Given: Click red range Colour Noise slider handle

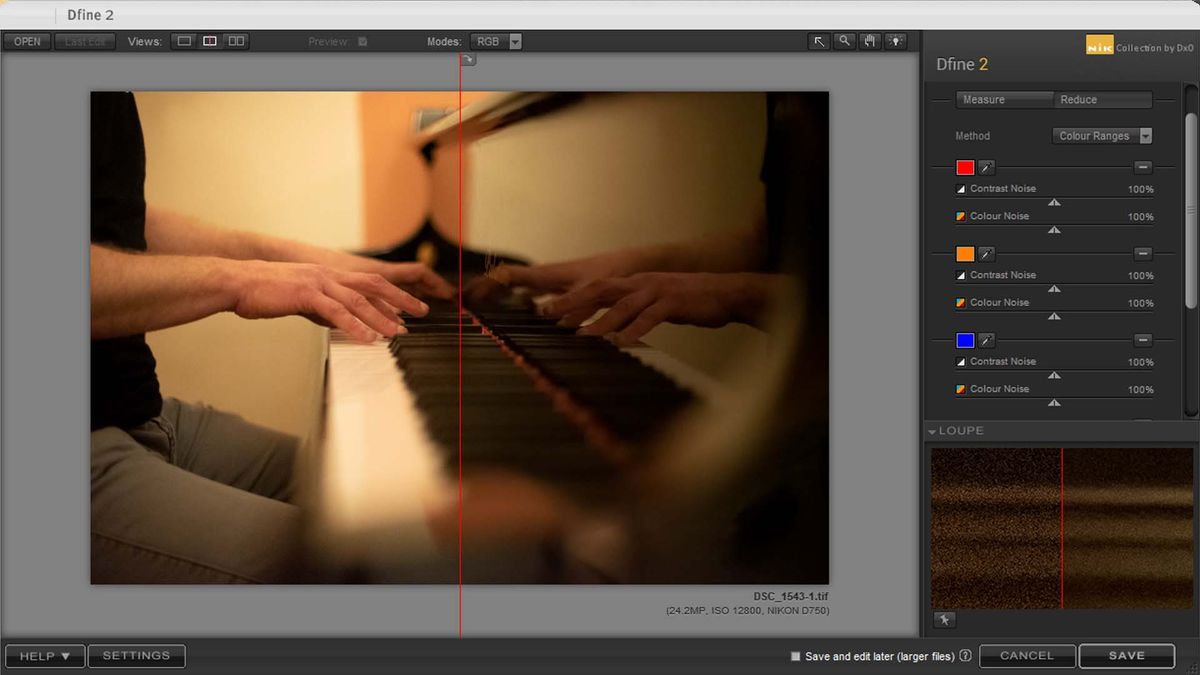Looking at the screenshot, I should (x=1054, y=230).
